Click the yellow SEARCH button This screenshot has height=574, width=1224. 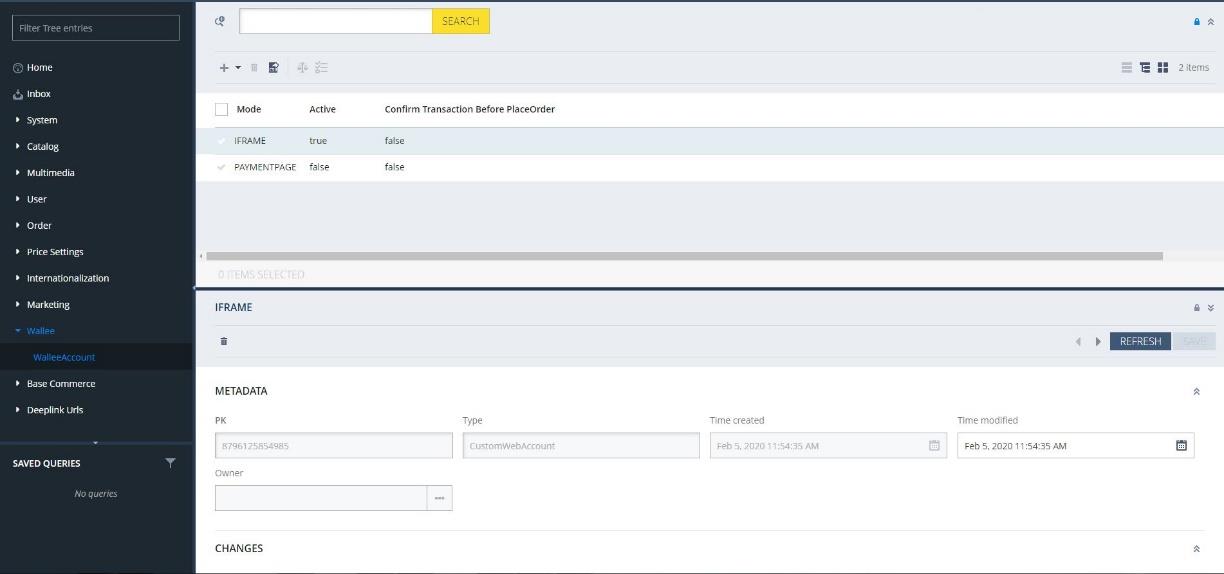(460, 21)
